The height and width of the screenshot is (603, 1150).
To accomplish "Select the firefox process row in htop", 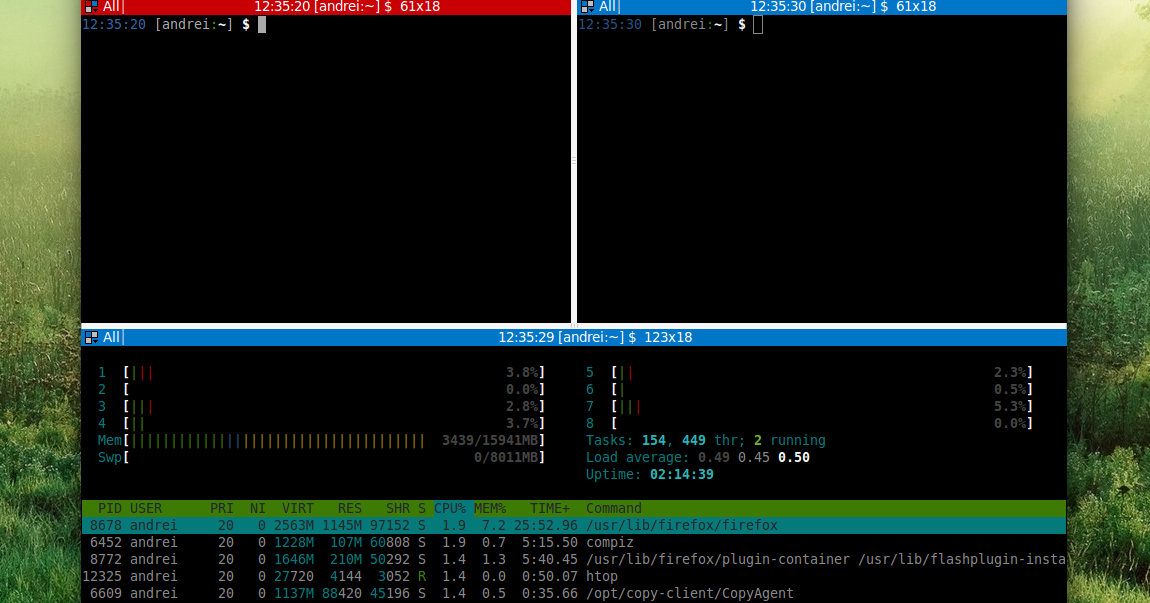I will pyautogui.click(x=400, y=525).
